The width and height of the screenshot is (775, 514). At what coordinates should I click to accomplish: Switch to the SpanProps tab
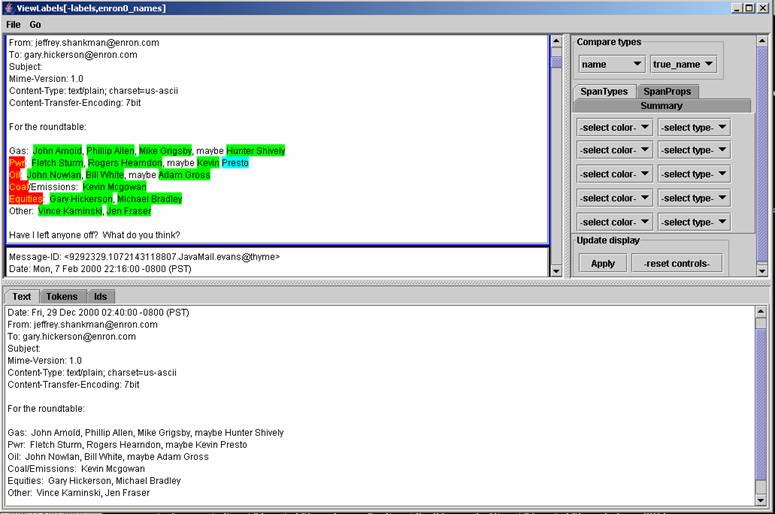(666, 92)
